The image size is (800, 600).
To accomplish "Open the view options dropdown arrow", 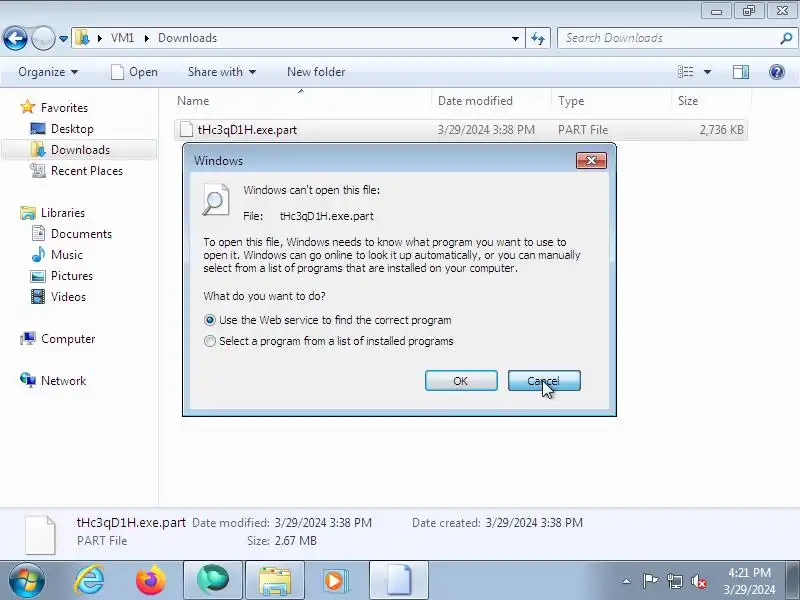I will (708, 72).
